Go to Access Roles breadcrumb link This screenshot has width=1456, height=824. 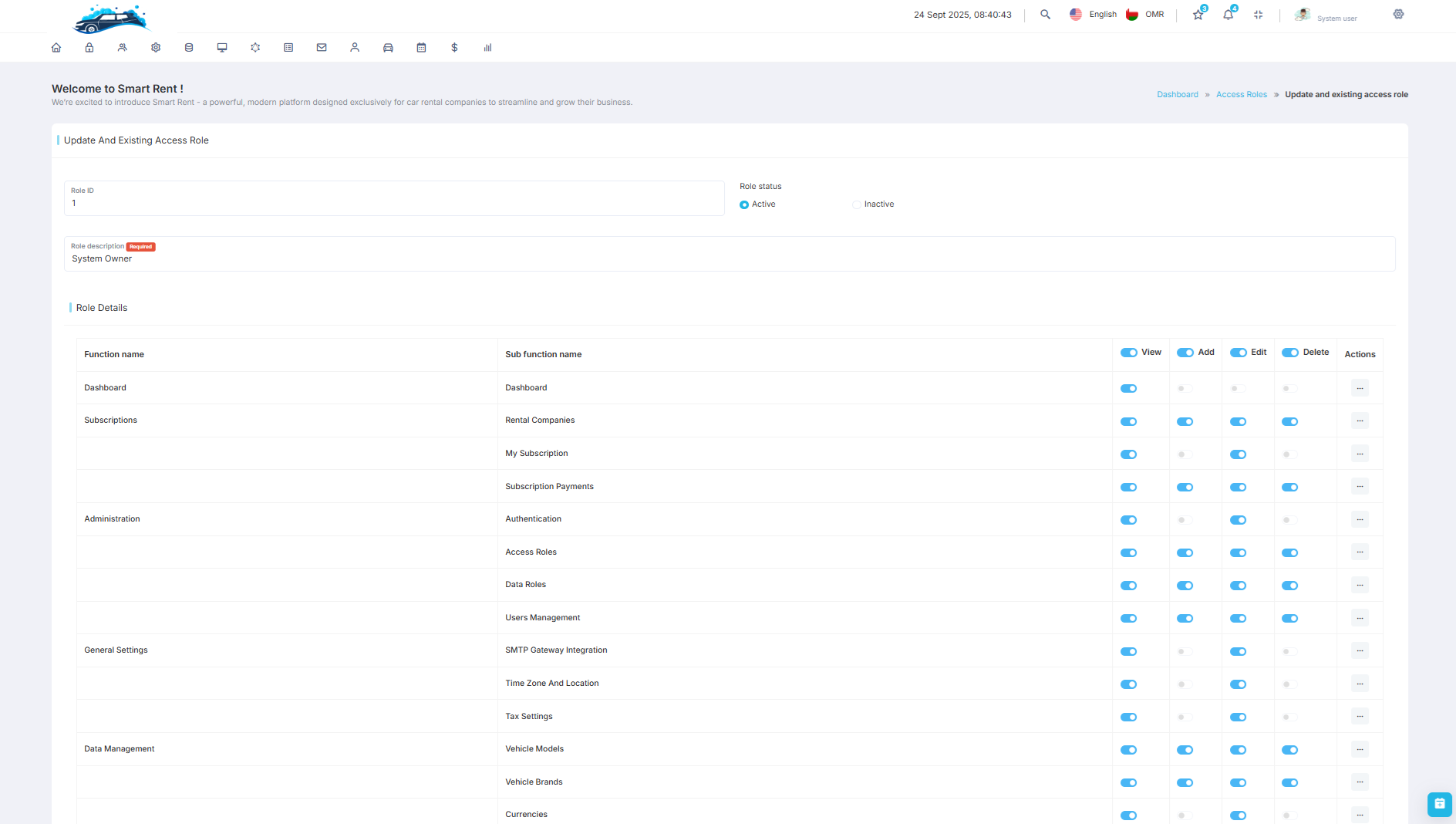pyautogui.click(x=1241, y=95)
